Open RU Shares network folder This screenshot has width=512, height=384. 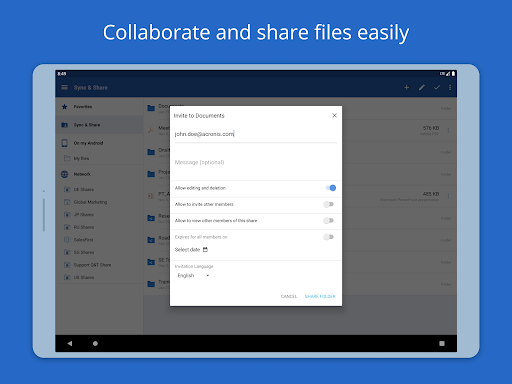click(100, 227)
